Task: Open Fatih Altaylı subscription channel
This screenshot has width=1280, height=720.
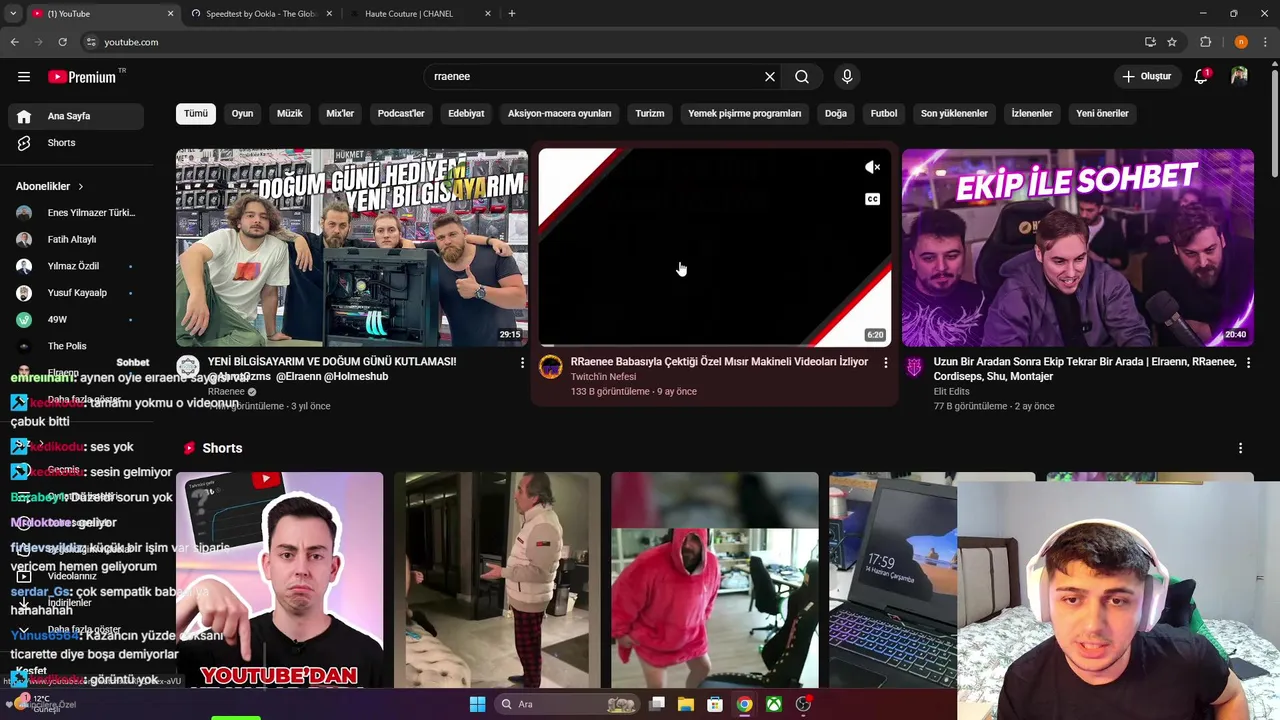Action: click(x=76, y=240)
